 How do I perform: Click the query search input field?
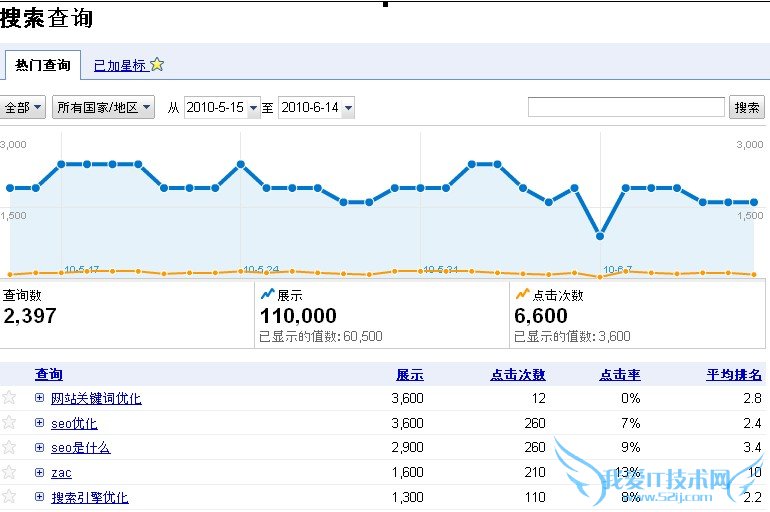click(x=626, y=107)
